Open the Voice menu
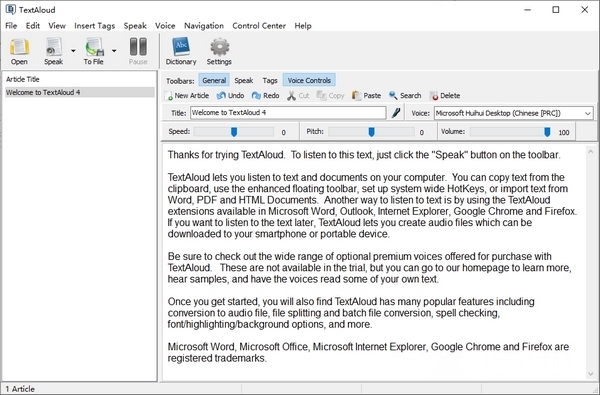This screenshot has height=395, width=600. click(165, 26)
